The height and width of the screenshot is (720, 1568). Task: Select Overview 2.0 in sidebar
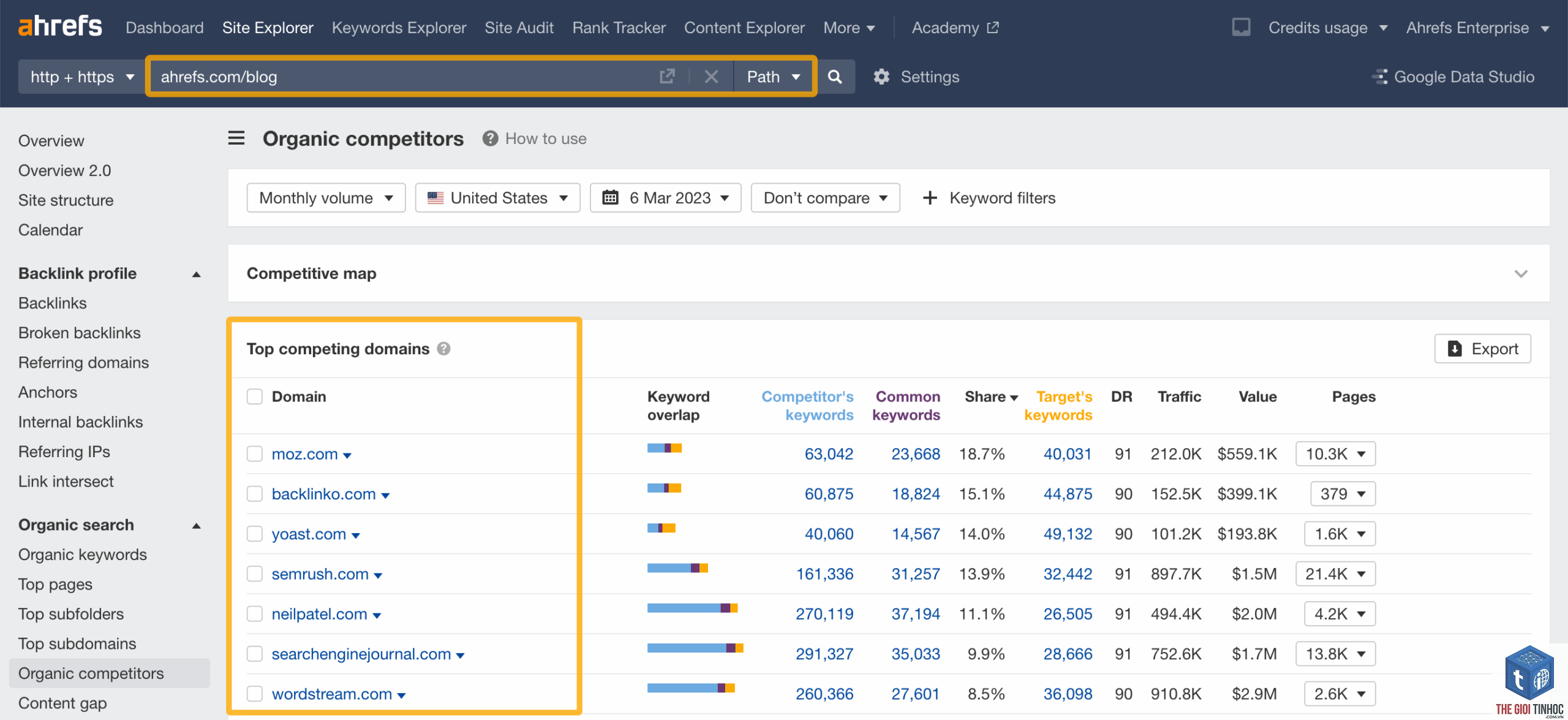[x=64, y=170]
